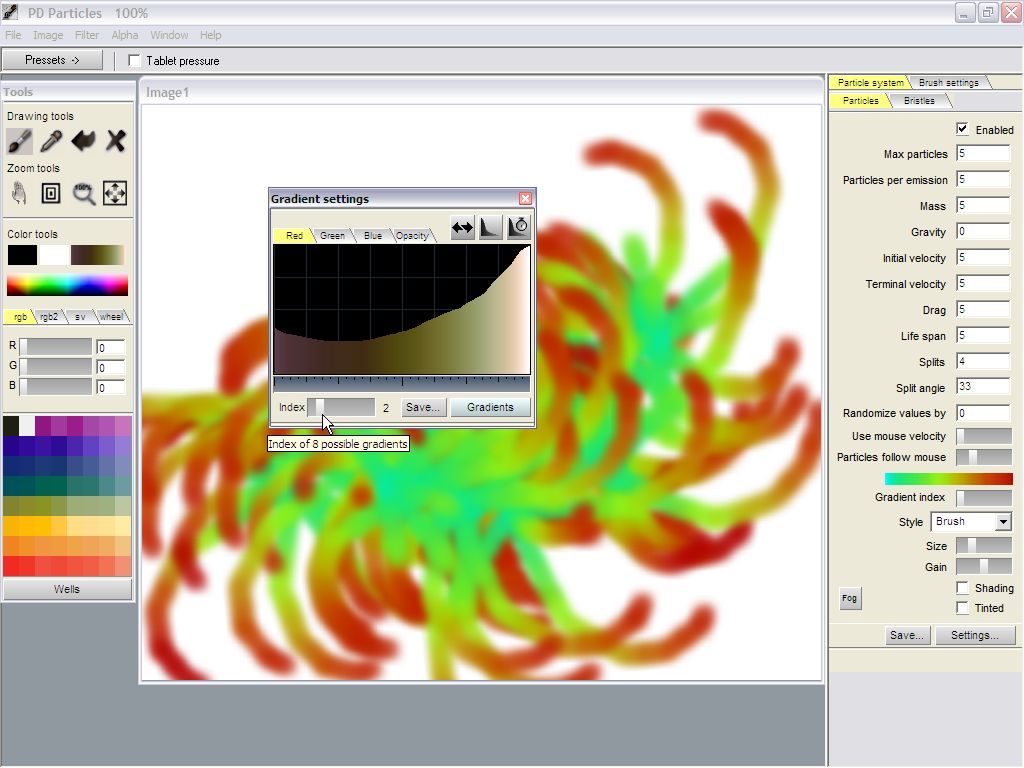This screenshot has height=768, width=1024.
Task: Select the hand pan tool
Action: click(x=20, y=193)
